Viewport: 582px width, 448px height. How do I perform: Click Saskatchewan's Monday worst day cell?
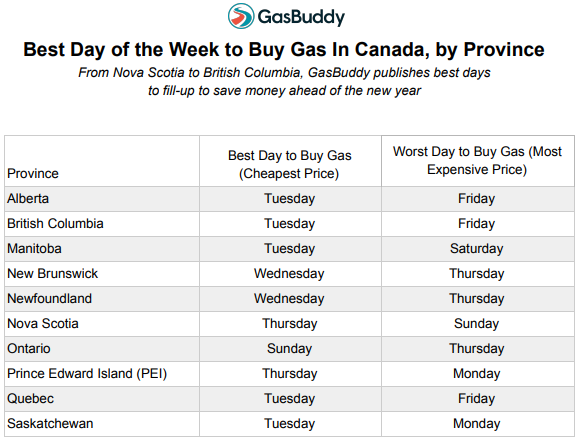click(x=478, y=424)
